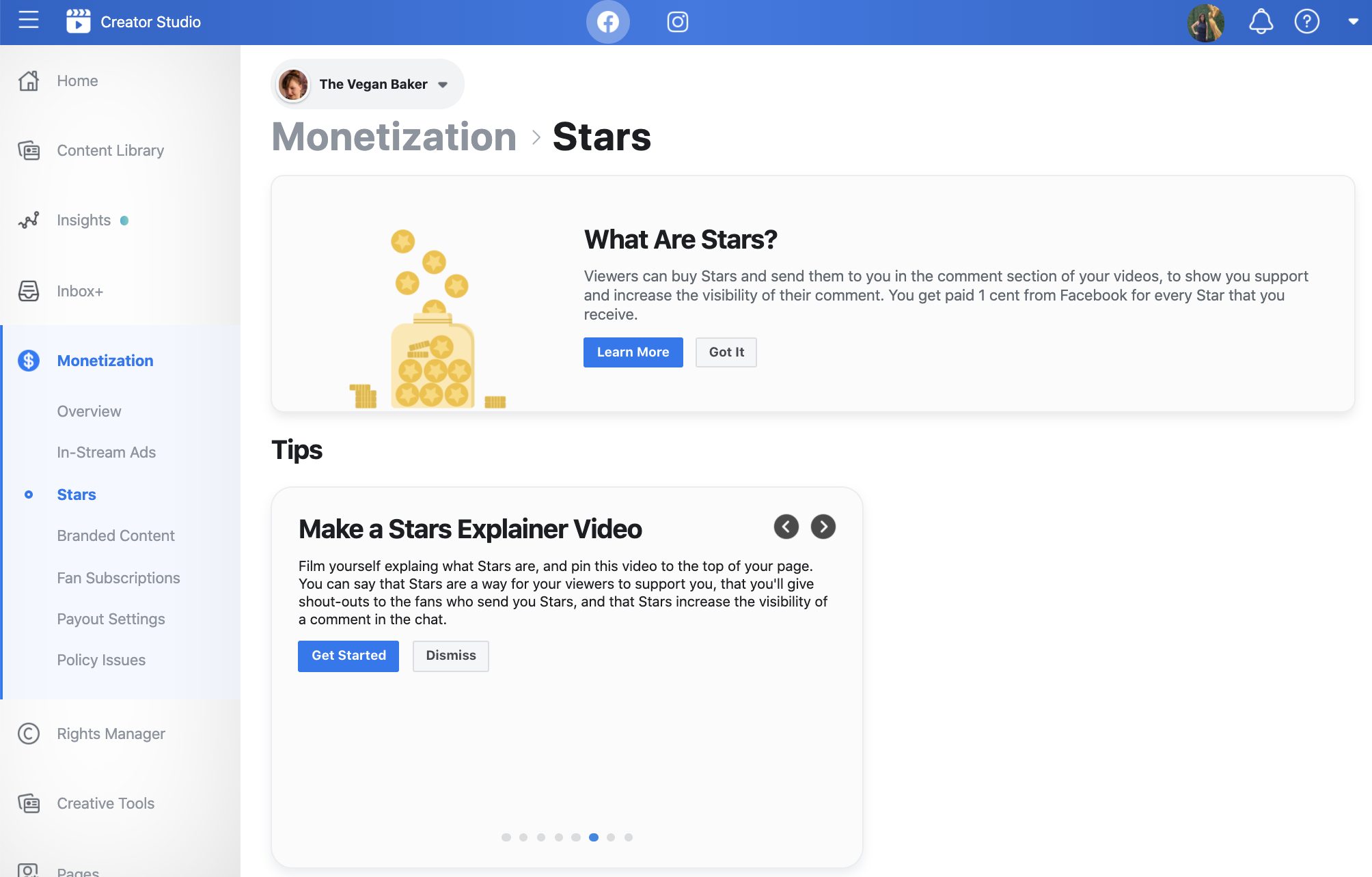Open Rights Manager section
Viewport: 1372px width, 877px height.
click(111, 734)
